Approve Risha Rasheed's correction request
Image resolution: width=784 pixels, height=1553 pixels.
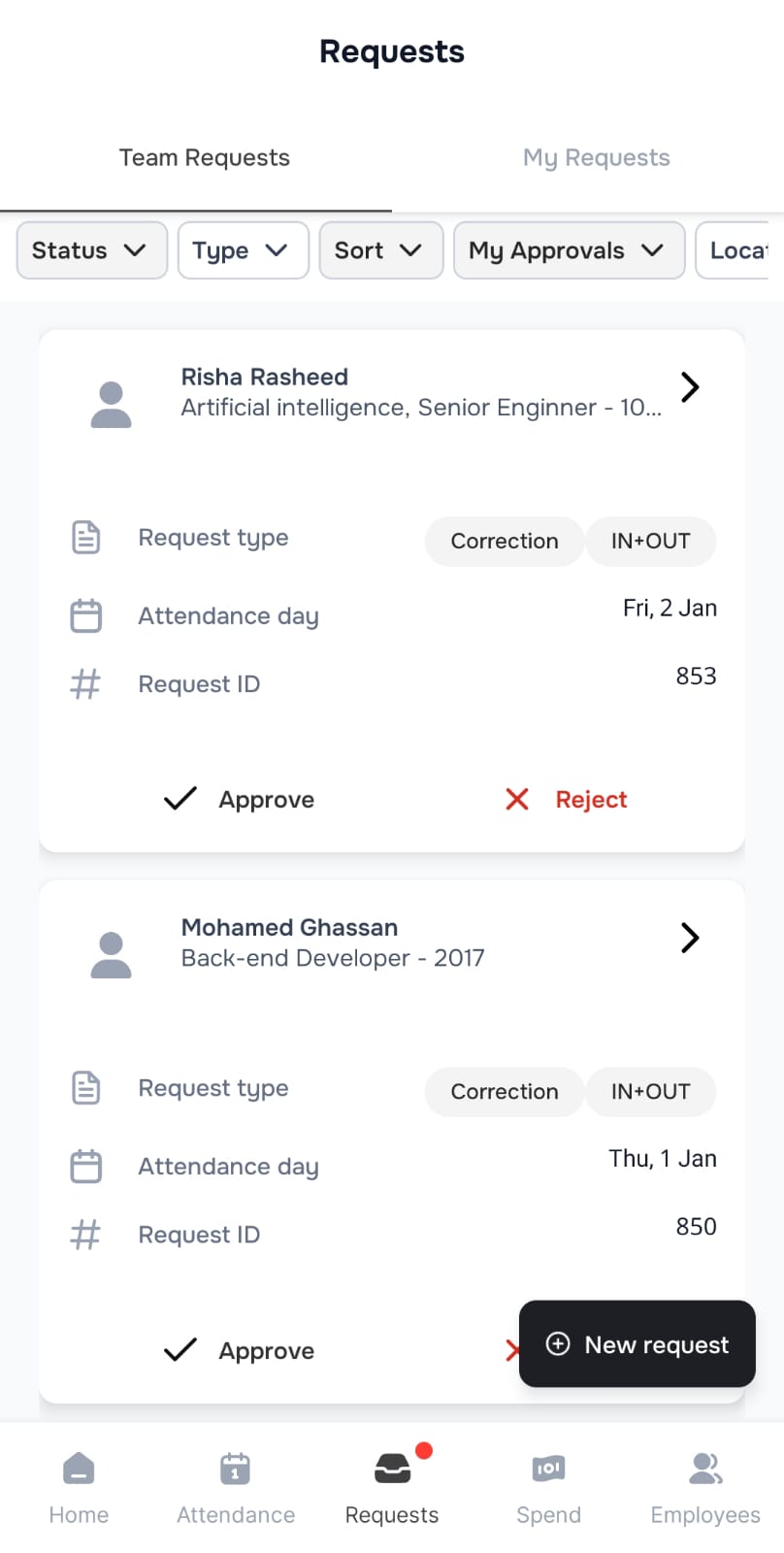point(240,799)
